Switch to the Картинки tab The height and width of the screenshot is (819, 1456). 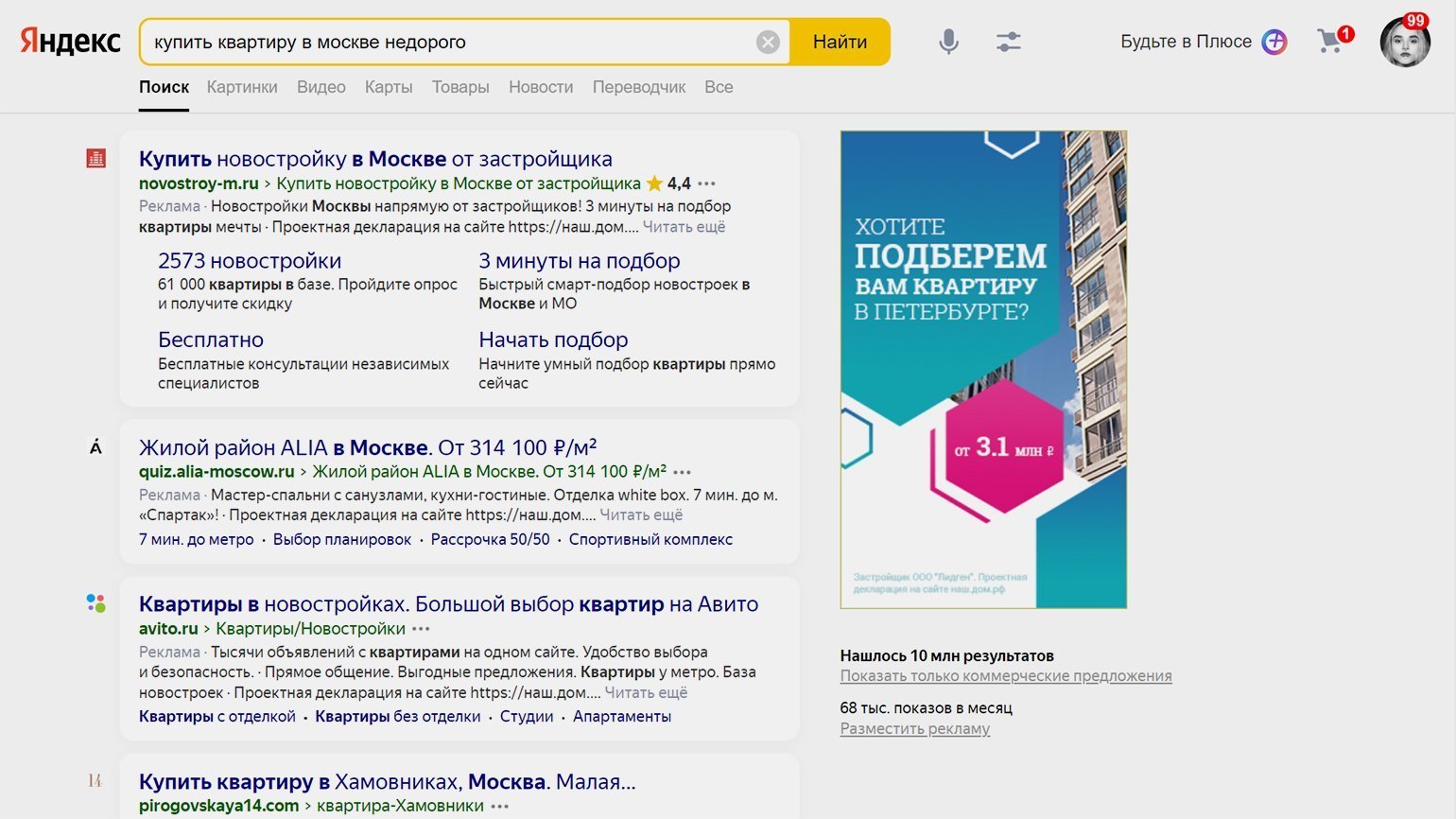242,87
